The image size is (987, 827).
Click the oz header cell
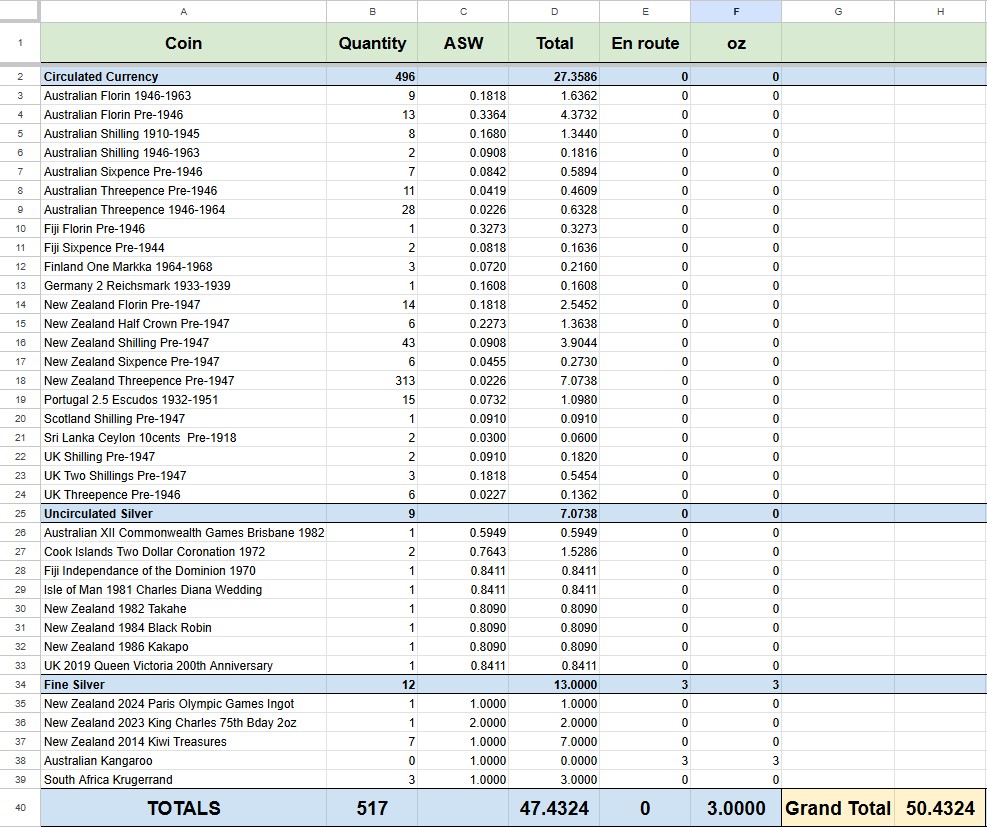click(736, 43)
